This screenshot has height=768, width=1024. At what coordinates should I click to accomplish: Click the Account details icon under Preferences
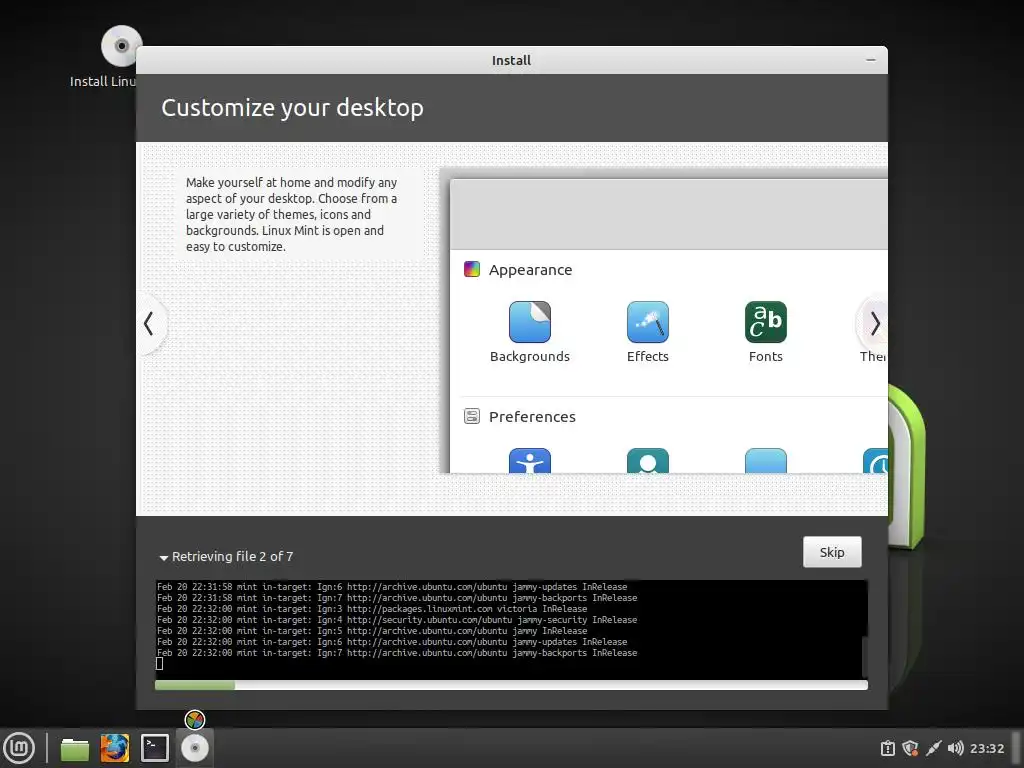point(647,460)
